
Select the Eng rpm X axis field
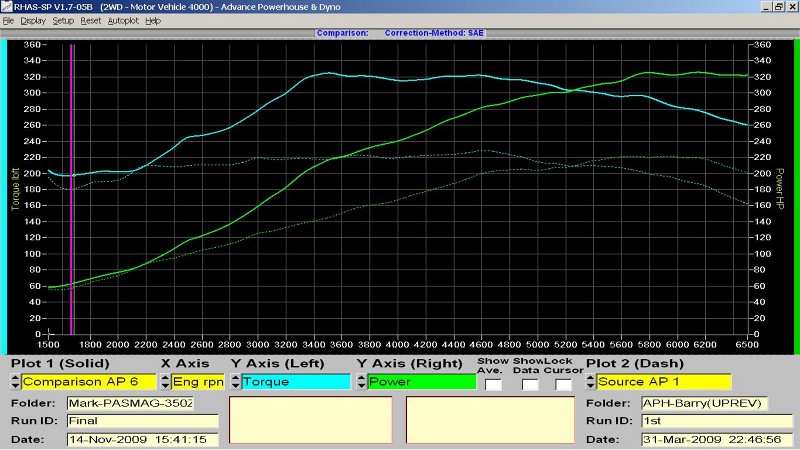[x=198, y=382]
